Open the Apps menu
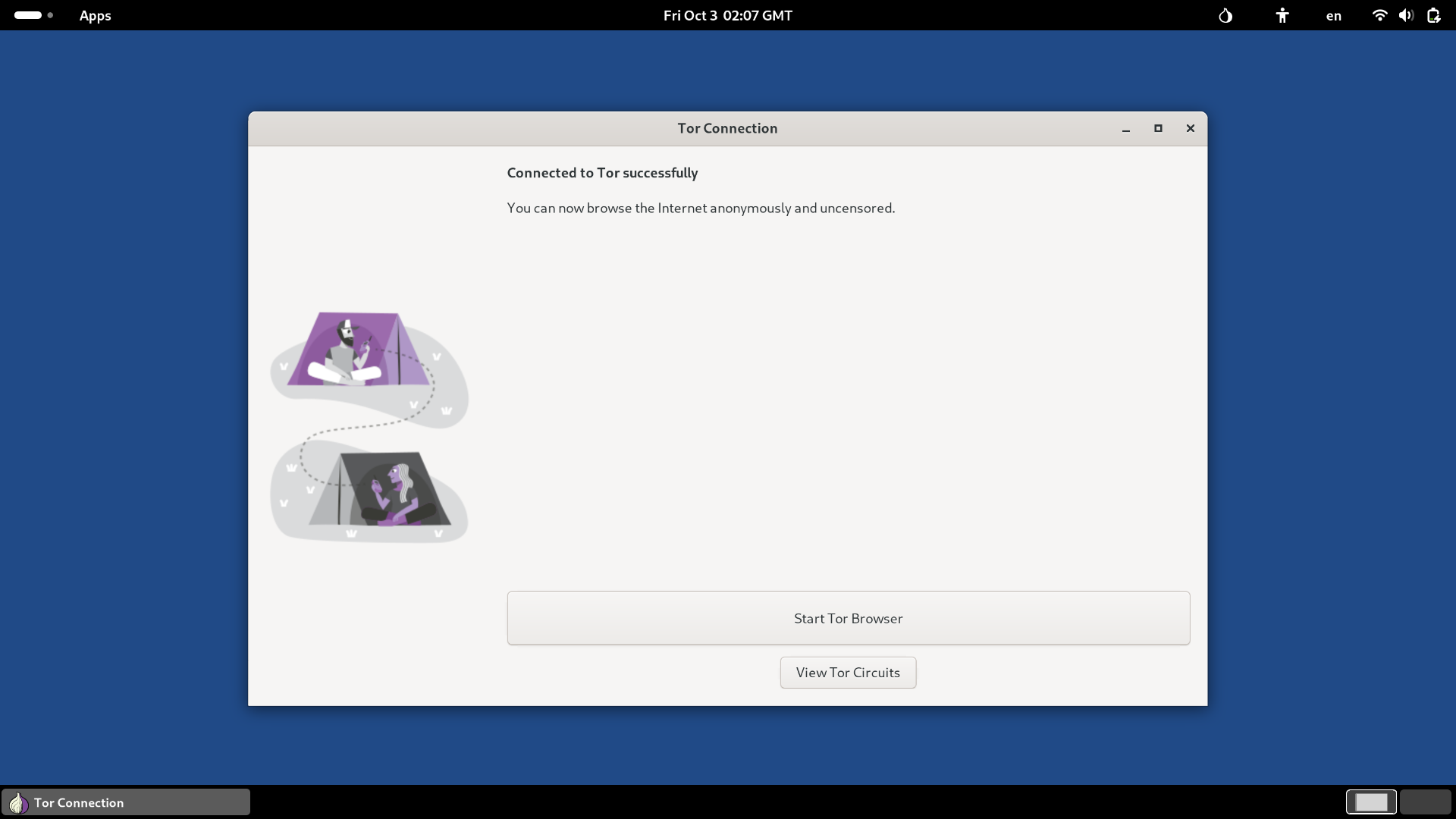1456x819 pixels. point(95,15)
